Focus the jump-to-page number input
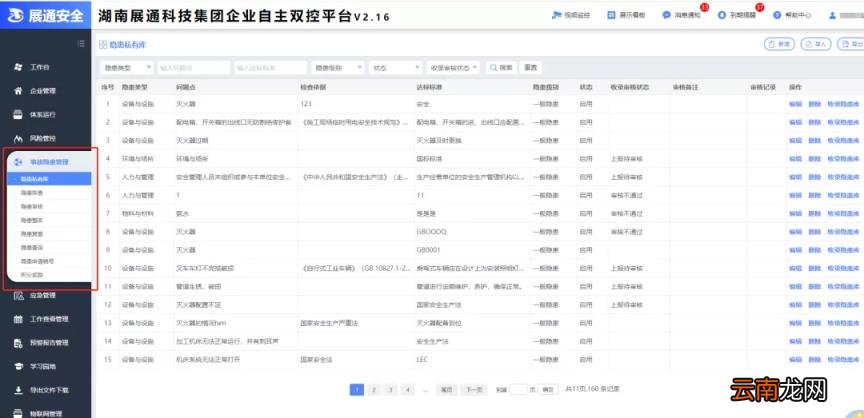The width and height of the screenshot is (864, 418). click(519, 389)
